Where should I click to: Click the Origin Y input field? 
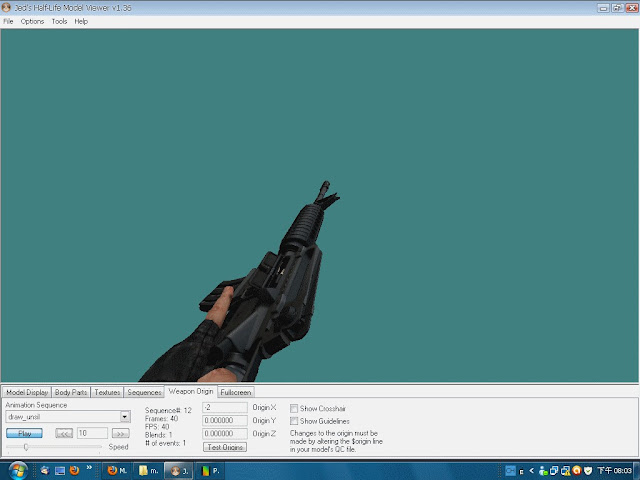225,420
